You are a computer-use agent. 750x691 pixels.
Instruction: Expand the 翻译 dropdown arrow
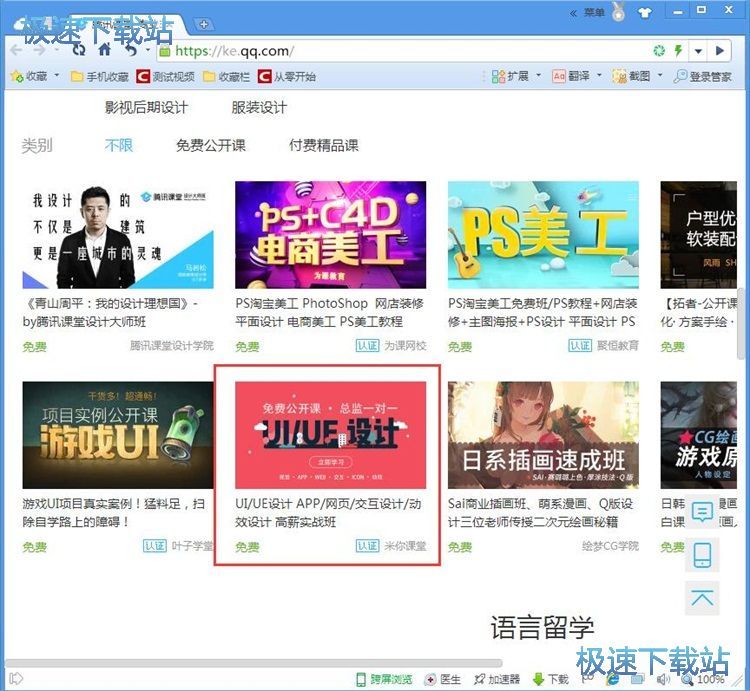pyautogui.click(x=599, y=75)
